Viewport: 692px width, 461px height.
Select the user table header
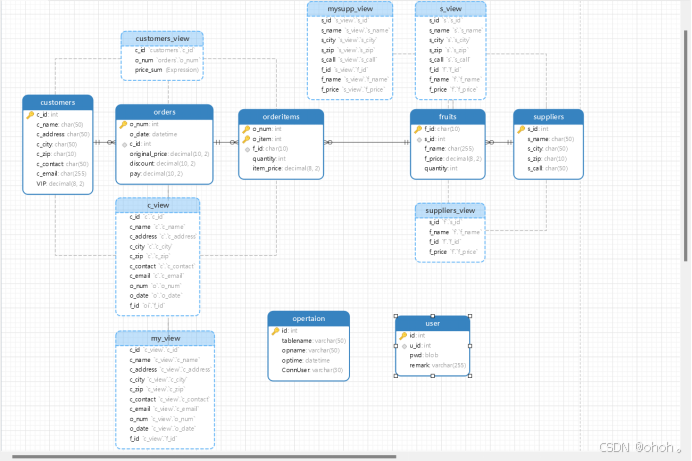click(x=432, y=323)
